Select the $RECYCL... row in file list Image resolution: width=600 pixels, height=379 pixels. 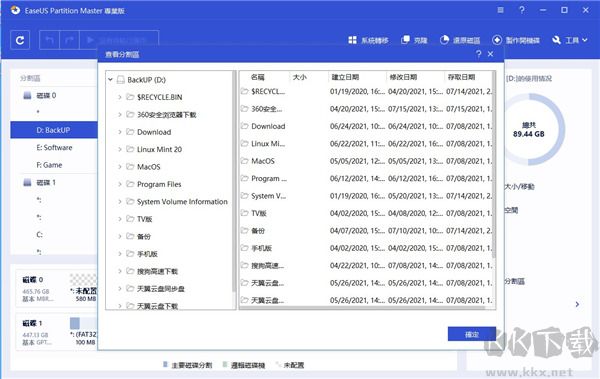click(x=366, y=91)
